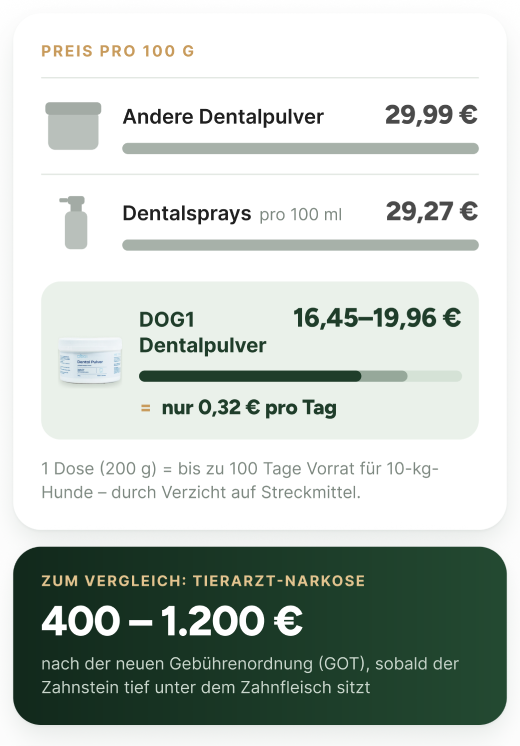Click the orange equals sign icon

point(146,408)
